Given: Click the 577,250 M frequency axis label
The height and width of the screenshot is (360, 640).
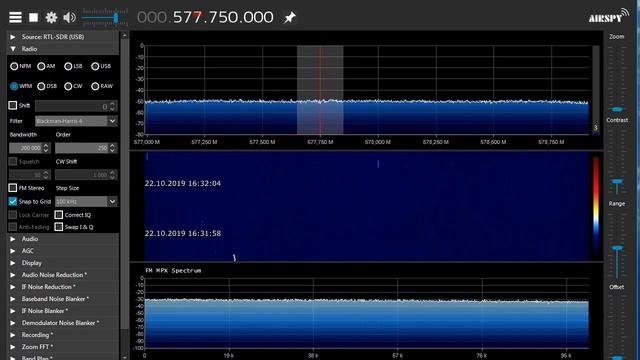Looking at the screenshot, I should pos(204,142).
